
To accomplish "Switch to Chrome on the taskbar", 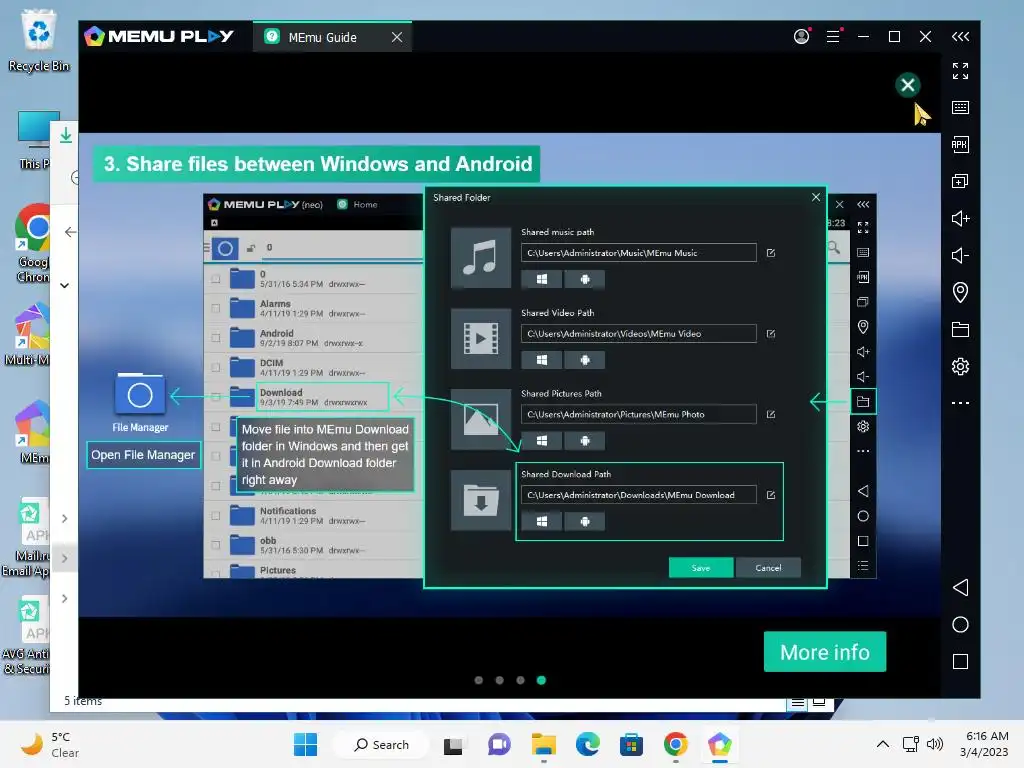I will (675, 744).
